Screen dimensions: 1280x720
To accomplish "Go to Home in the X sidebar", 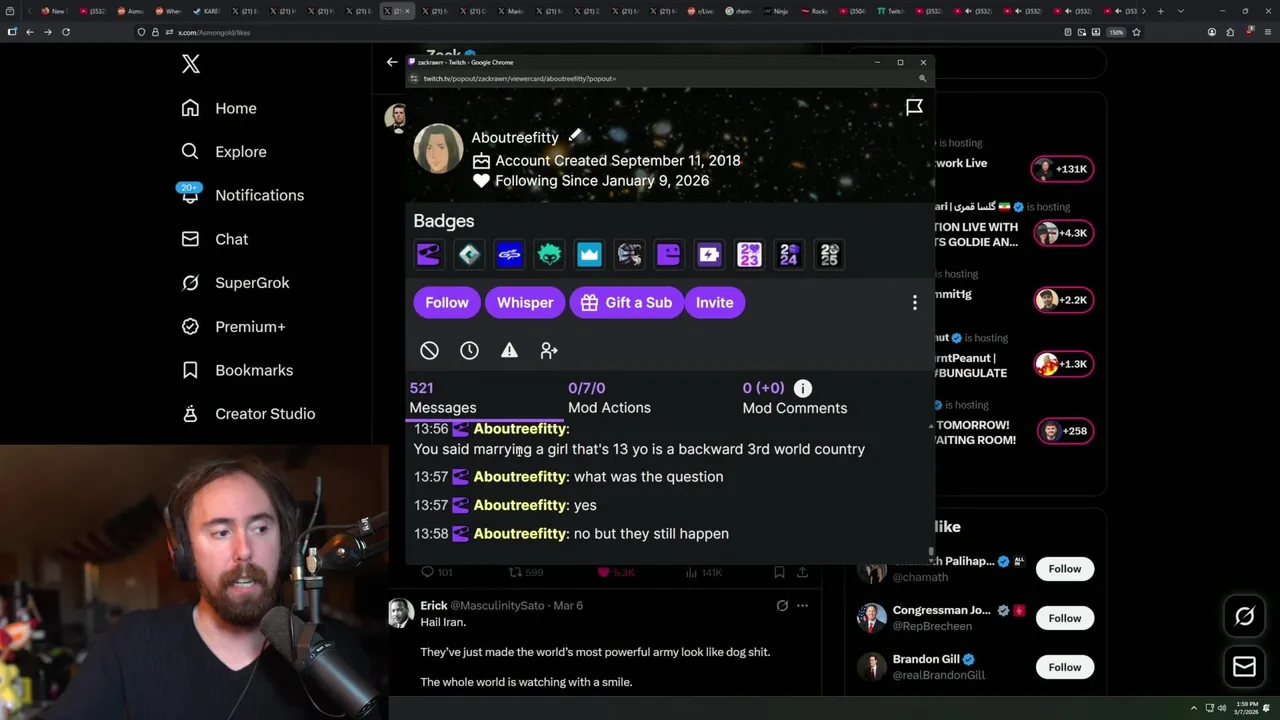I will [x=219, y=108].
